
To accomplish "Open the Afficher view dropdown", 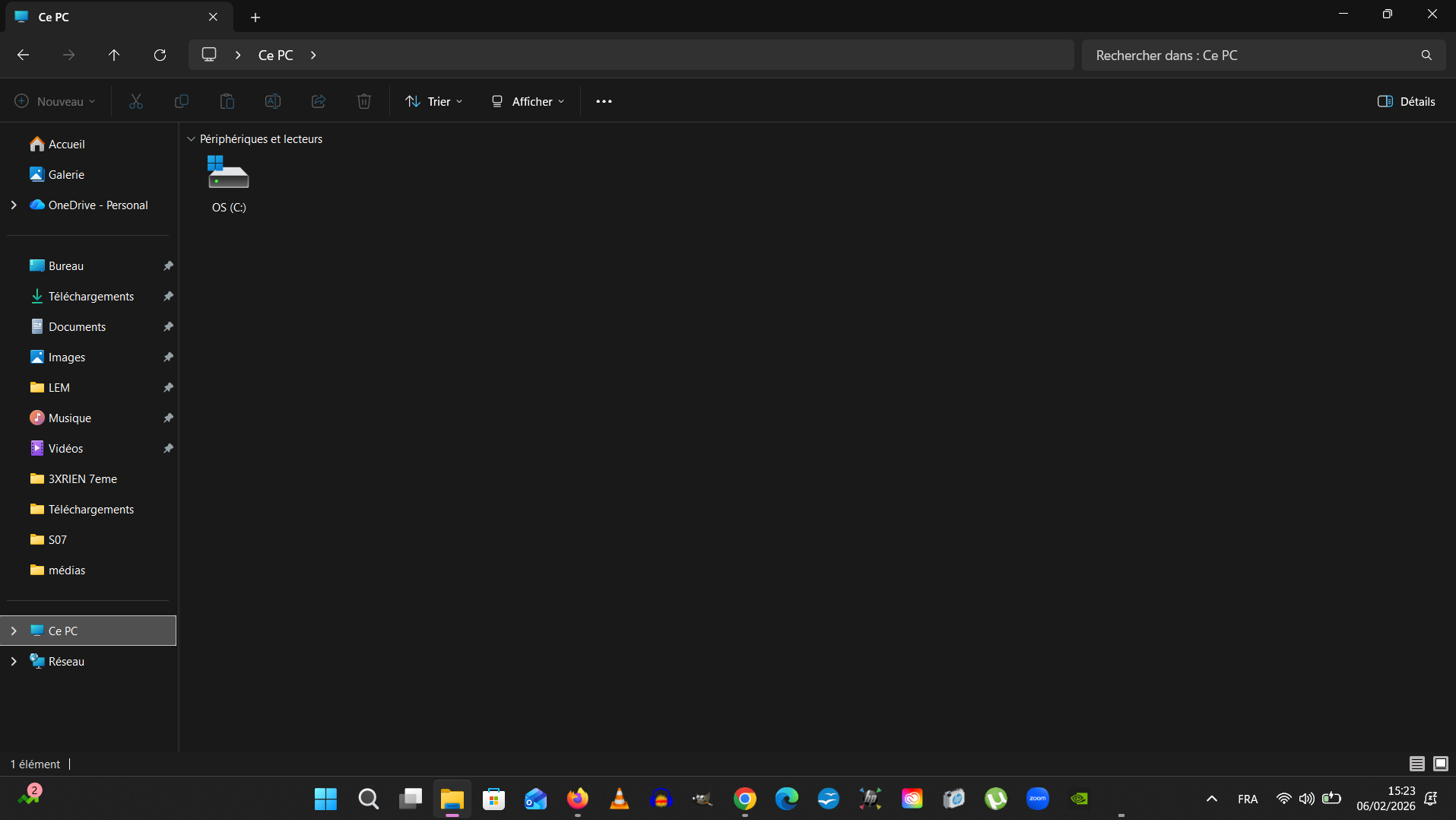I will (528, 101).
